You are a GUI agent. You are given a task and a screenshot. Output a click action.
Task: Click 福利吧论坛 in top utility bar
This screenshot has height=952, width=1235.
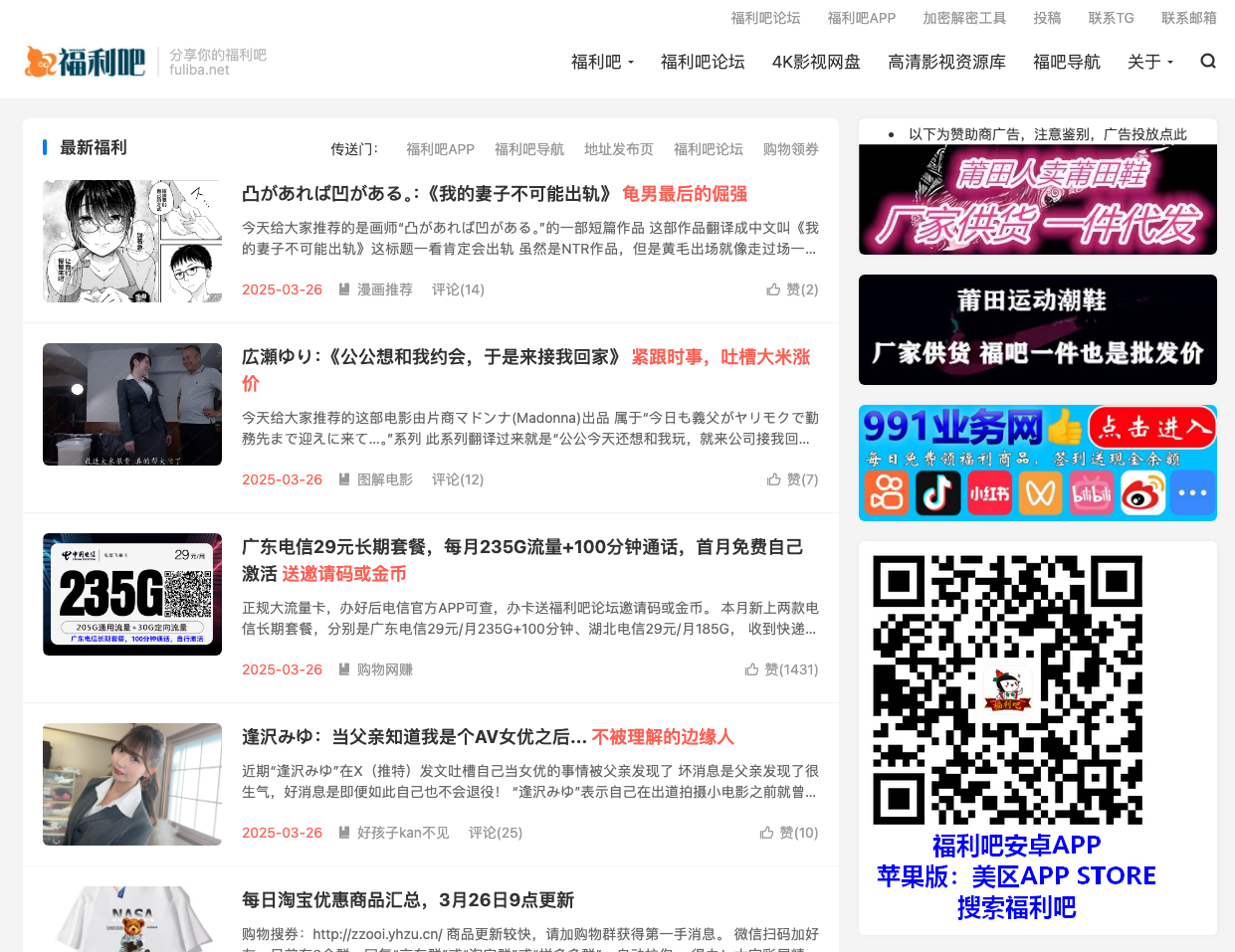[765, 18]
